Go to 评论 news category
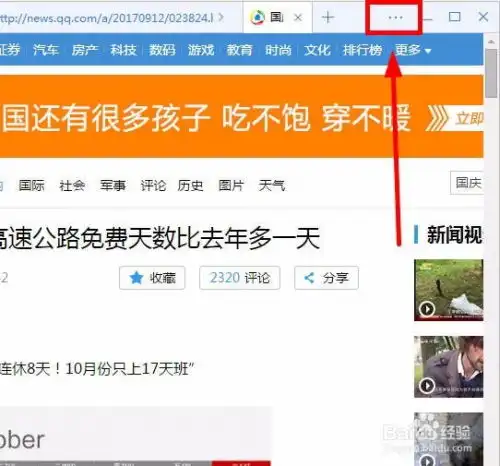 pyautogui.click(x=153, y=185)
